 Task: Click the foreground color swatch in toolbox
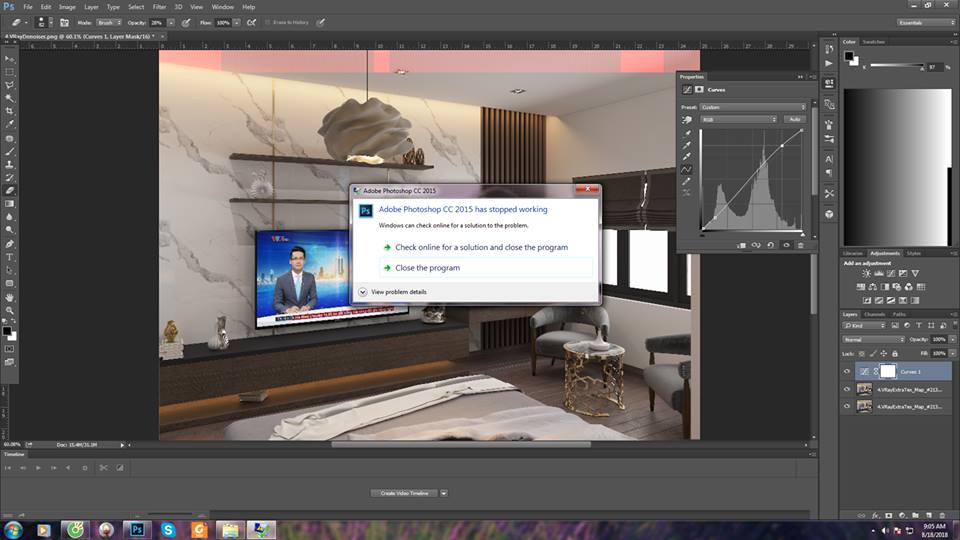7,330
